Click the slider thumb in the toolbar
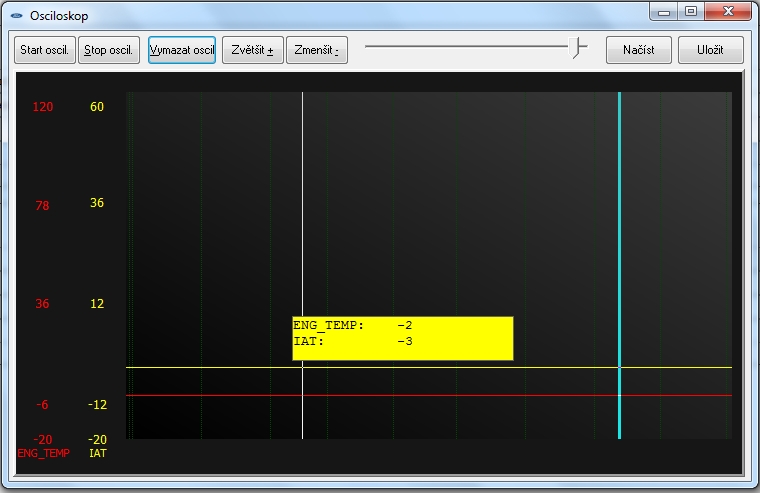The width and height of the screenshot is (760, 493). point(577,47)
